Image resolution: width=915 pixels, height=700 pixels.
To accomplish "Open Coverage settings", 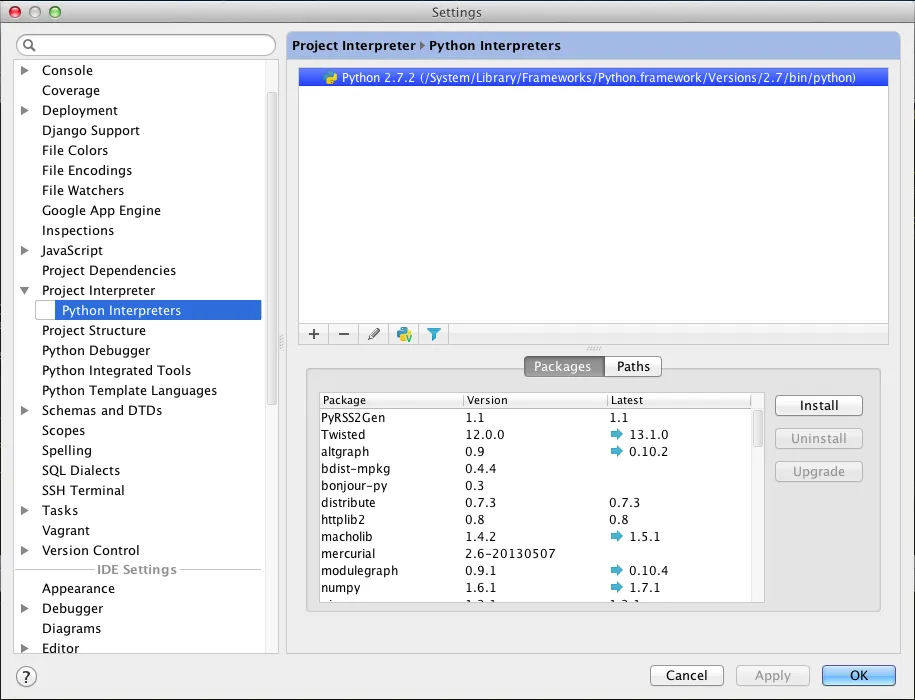I will (71, 90).
